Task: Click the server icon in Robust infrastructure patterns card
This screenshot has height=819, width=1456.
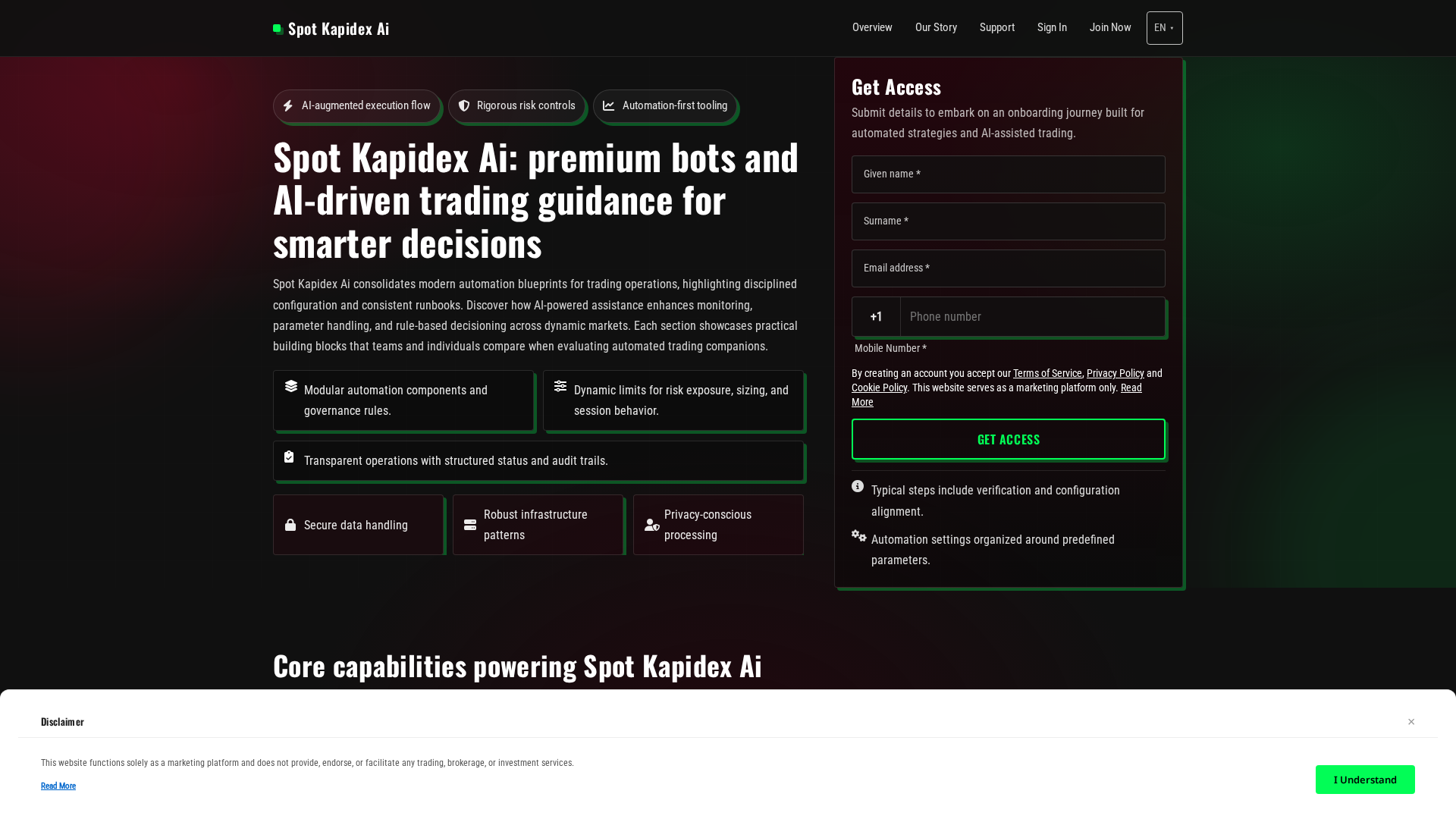Action: (x=469, y=525)
